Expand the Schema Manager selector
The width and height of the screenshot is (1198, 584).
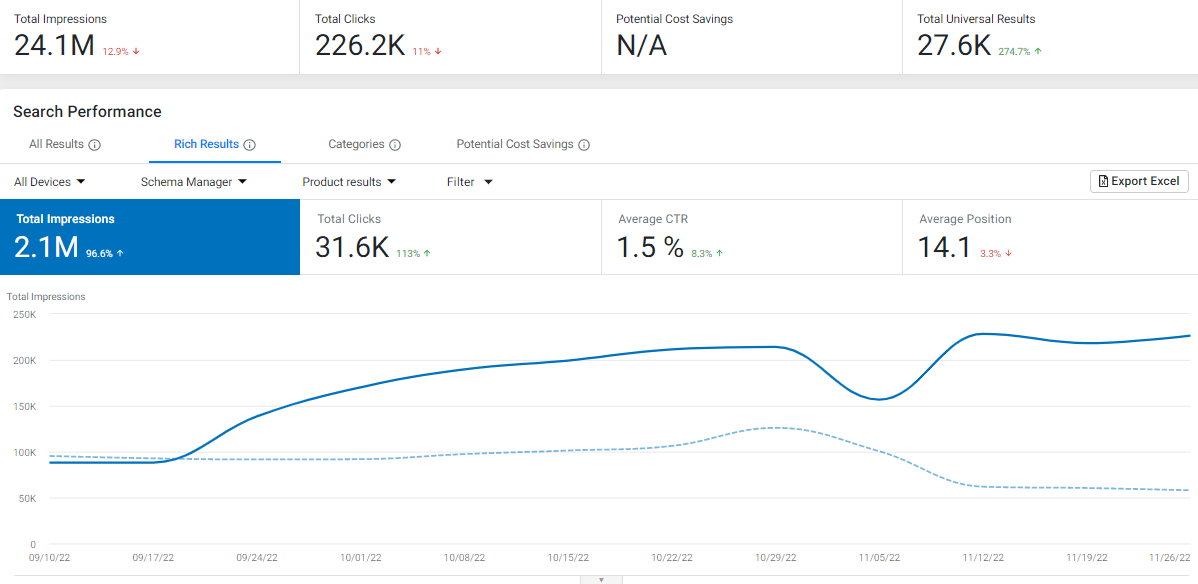click(x=191, y=181)
